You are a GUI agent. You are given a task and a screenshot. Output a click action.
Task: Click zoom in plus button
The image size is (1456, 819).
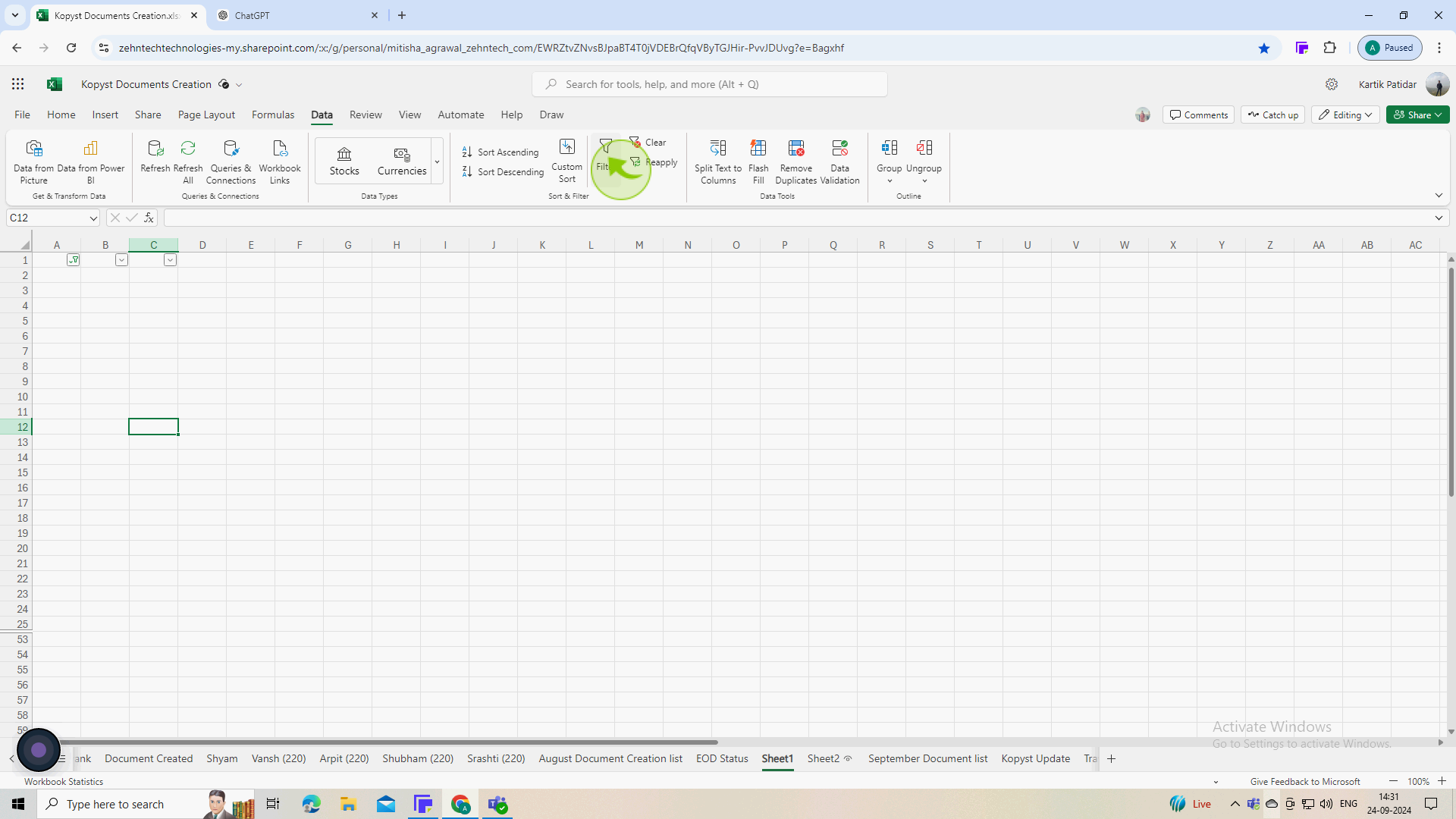1442,781
